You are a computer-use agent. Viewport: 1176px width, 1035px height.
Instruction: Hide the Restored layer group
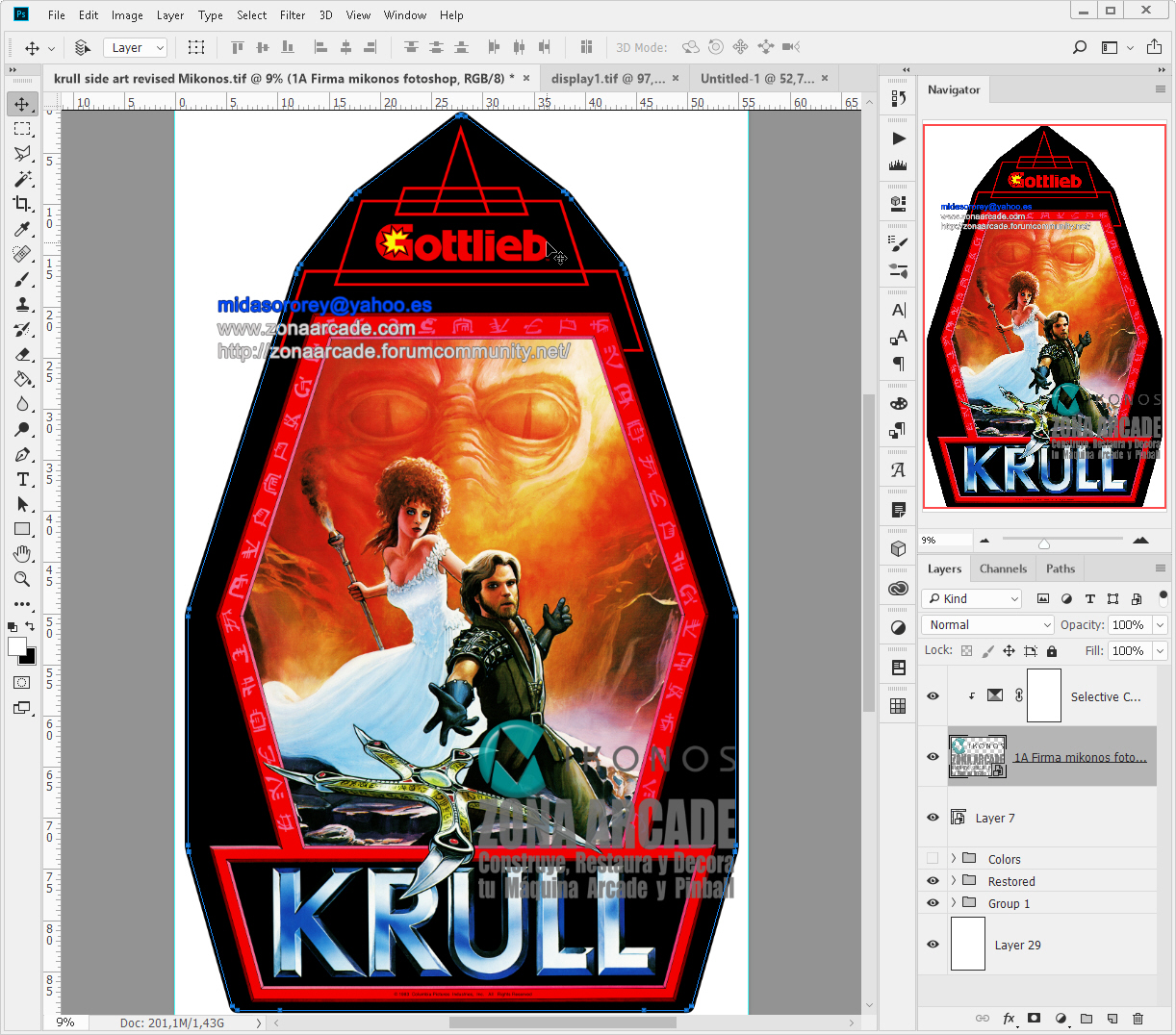pyautogui.click(x=932, y=880)
